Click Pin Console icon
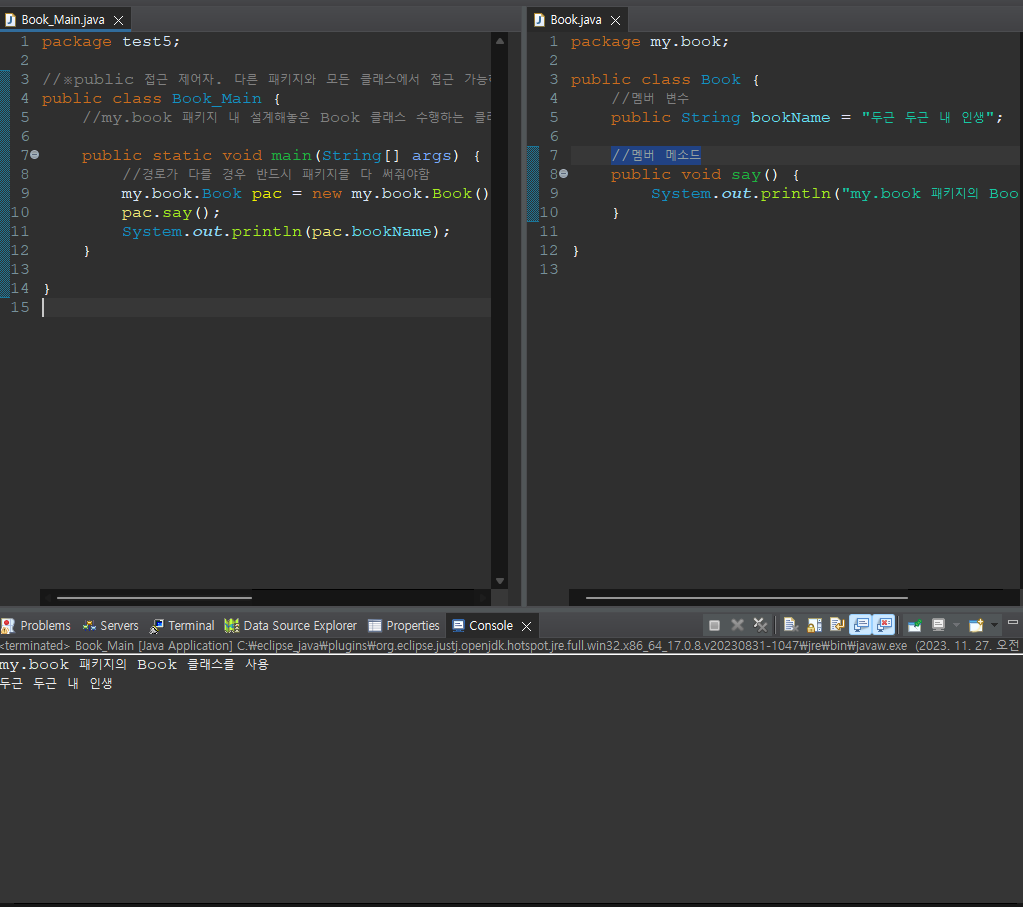The image size is (1023, 907). tap(915, 625)
